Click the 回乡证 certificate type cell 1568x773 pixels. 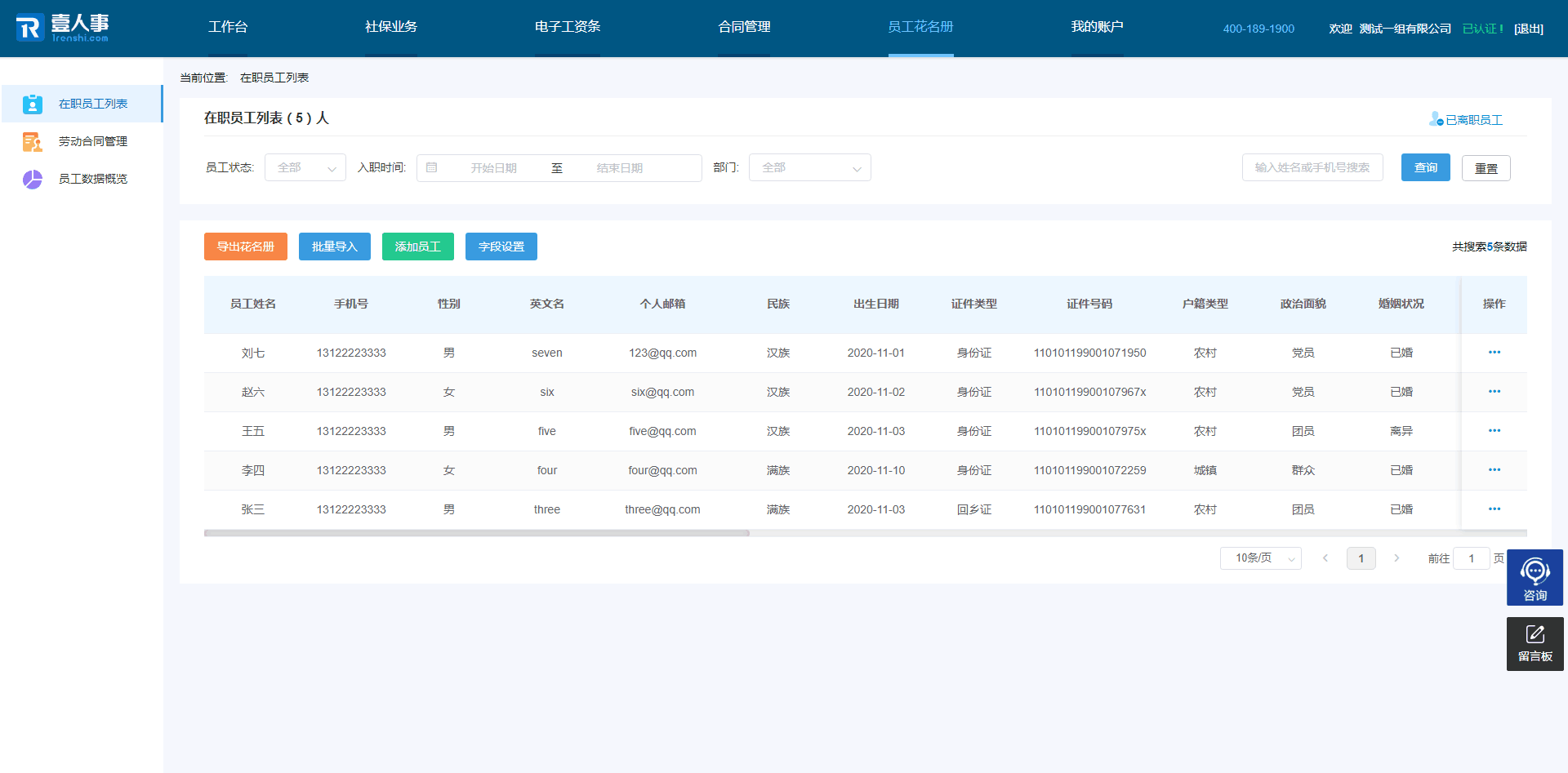(x=974, y=509)
